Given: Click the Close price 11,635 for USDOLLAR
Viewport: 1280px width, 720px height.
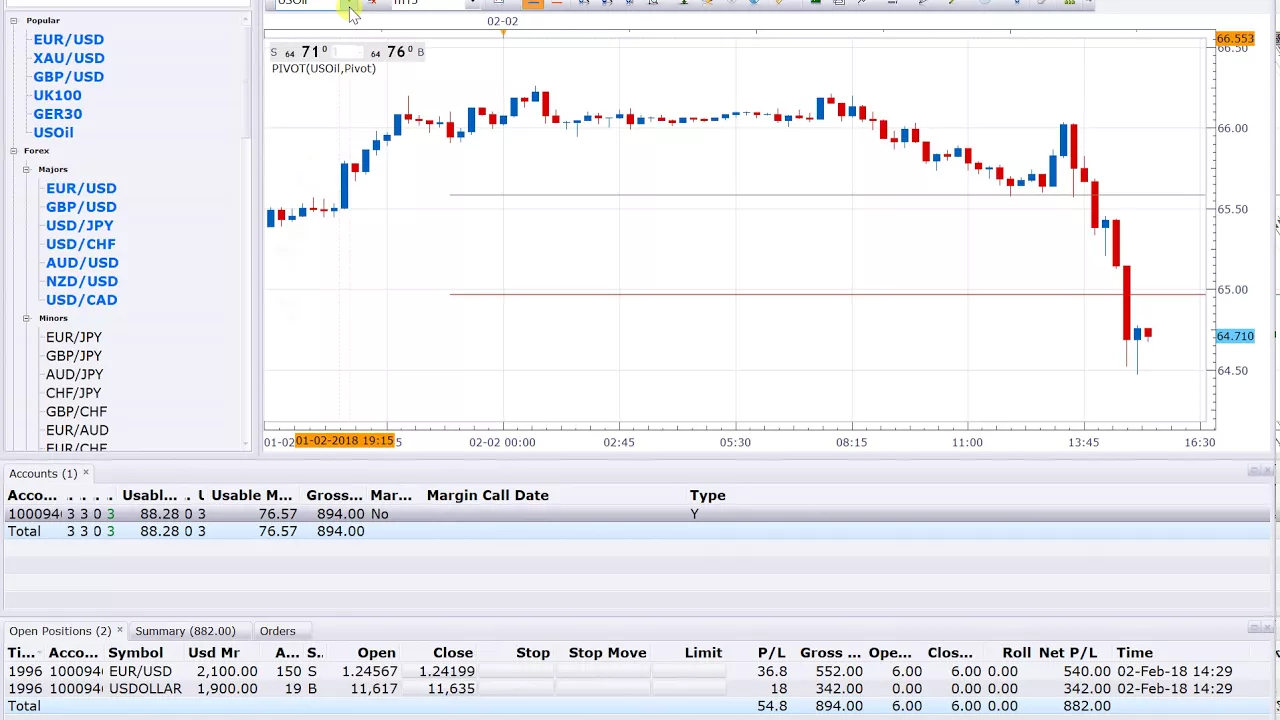Looking at the screenshot, I should (453, 689).
